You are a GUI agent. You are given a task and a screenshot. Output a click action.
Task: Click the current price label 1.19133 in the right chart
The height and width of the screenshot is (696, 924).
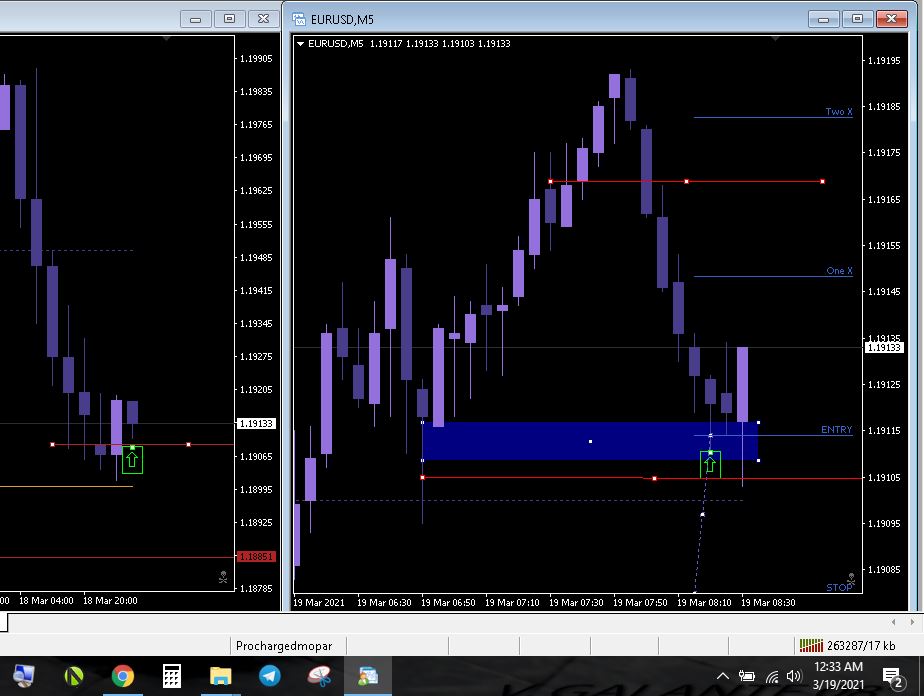(x=884, y=348)
